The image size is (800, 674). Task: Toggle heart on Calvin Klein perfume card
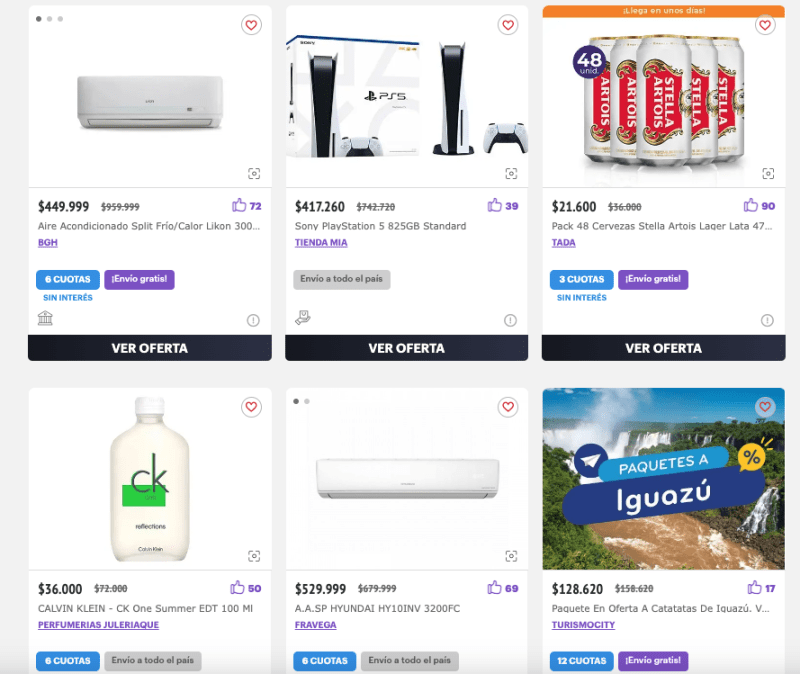[251, 407]
